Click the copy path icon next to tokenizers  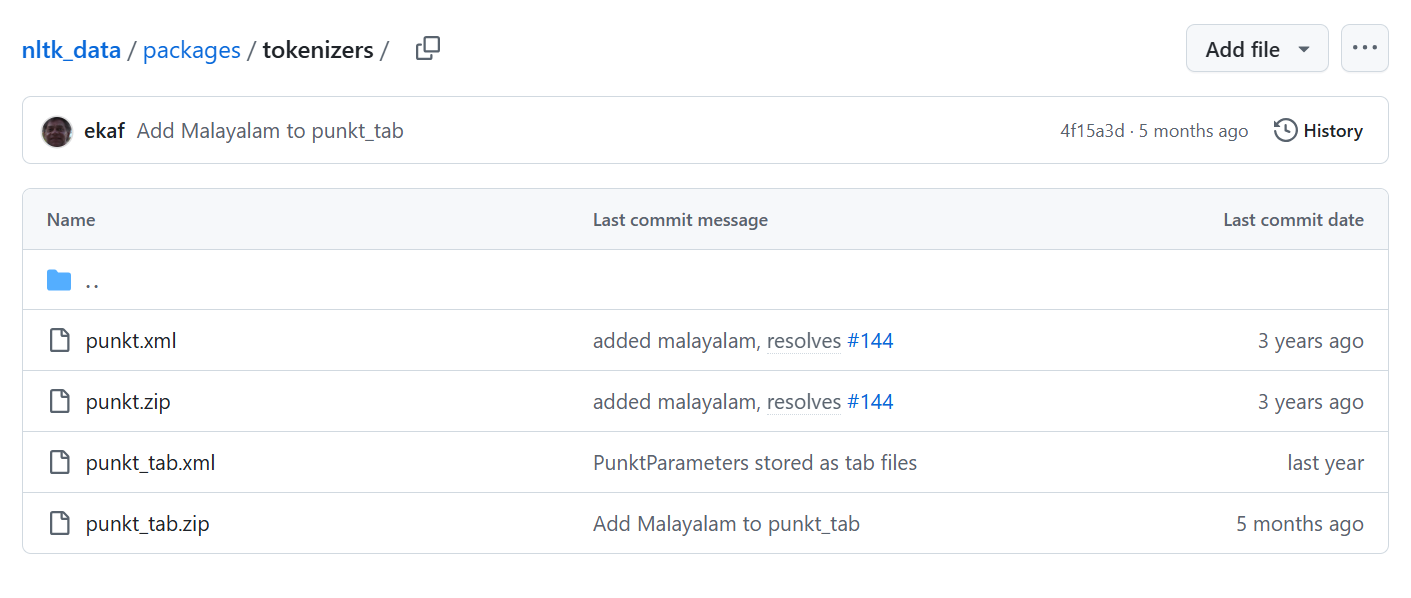click(428, 47)
